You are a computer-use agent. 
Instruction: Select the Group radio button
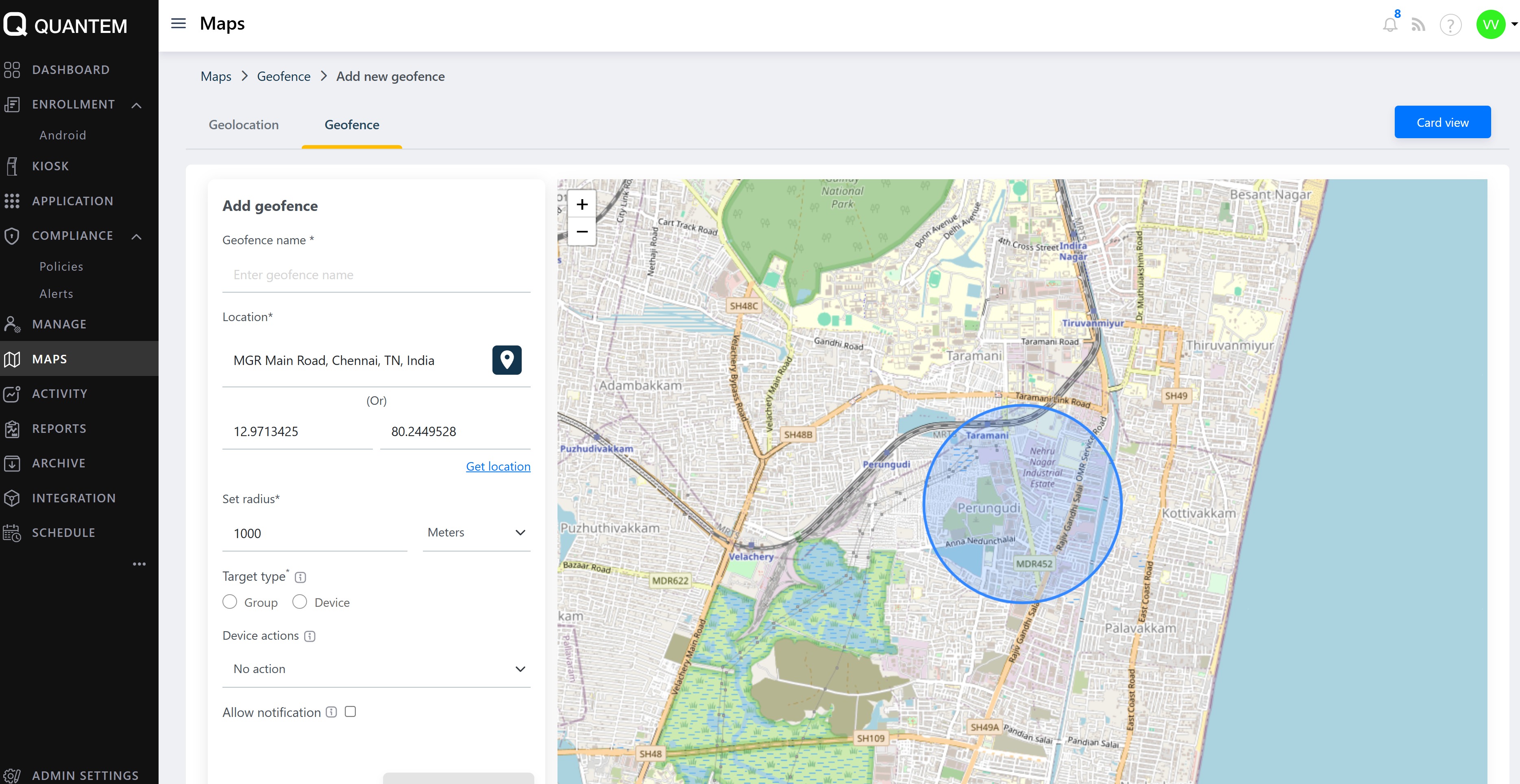[230, 602]
